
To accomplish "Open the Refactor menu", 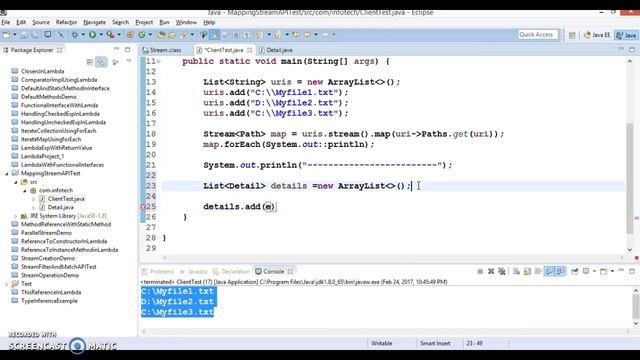I will [x=66, y=22].
